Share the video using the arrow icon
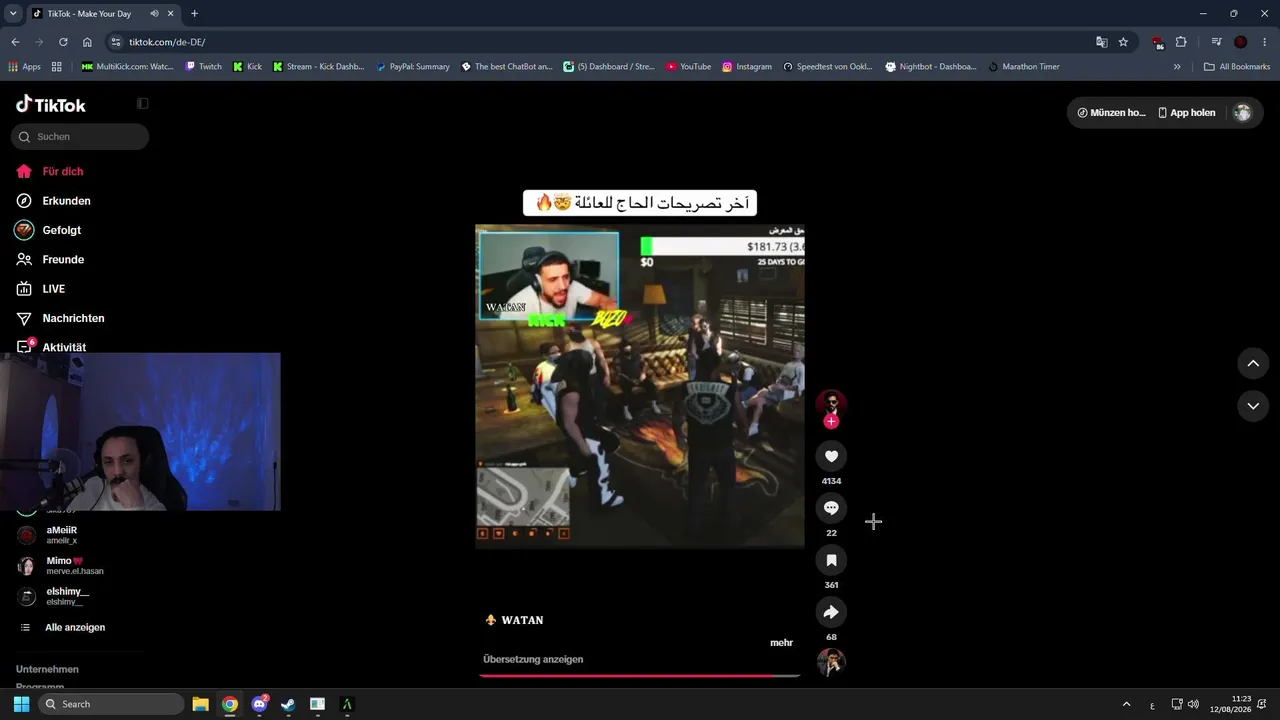 click(x=831, y=612)
